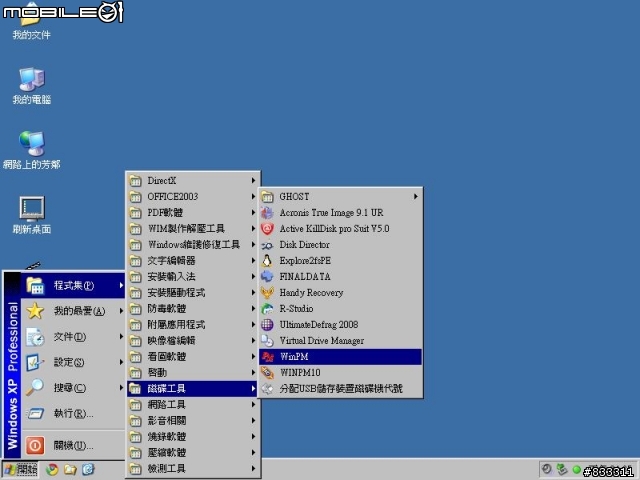Open Documents (文件) in Start menu
The image size is (640, 480).
[73, 337]
